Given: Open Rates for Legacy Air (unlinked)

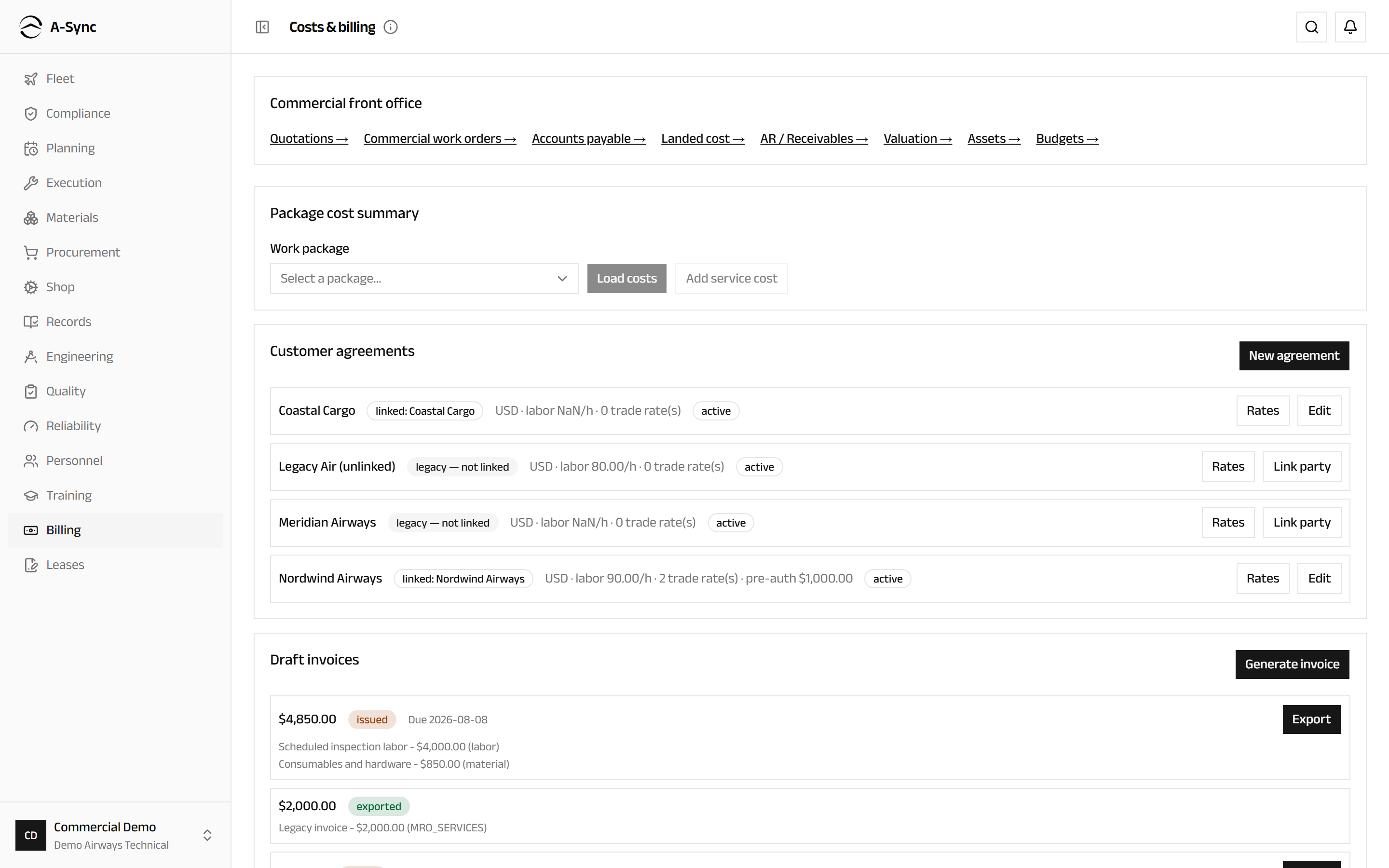Looking at the screenshot, I should [x=1228, y=467].
